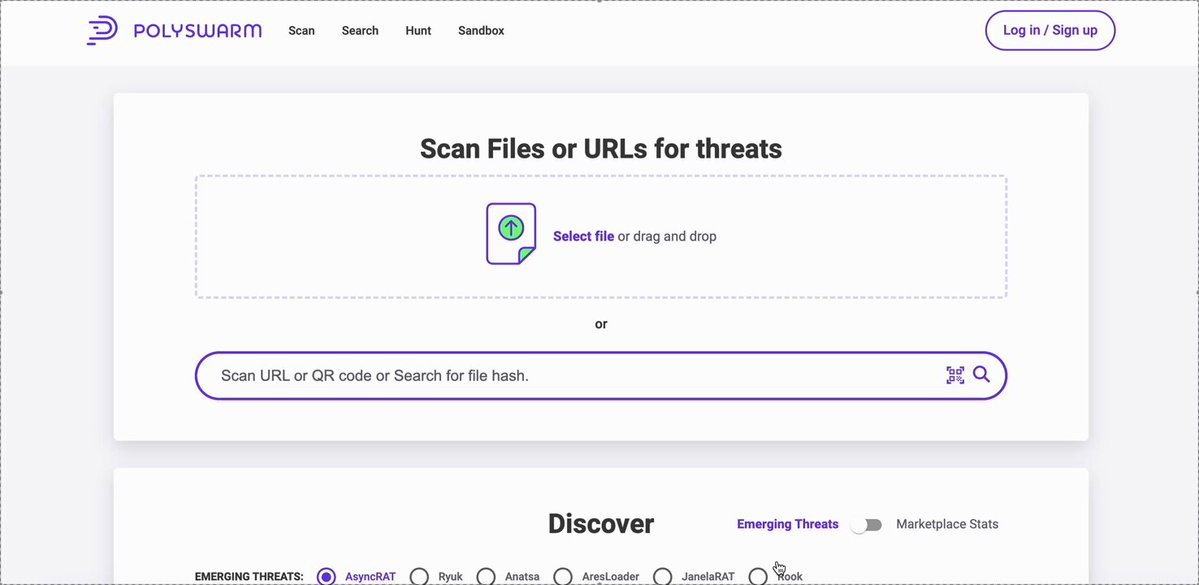Open the Hunt menu item
Image resolution: width=1199 pixels, height=585 pixels.
tap(418, 31)
